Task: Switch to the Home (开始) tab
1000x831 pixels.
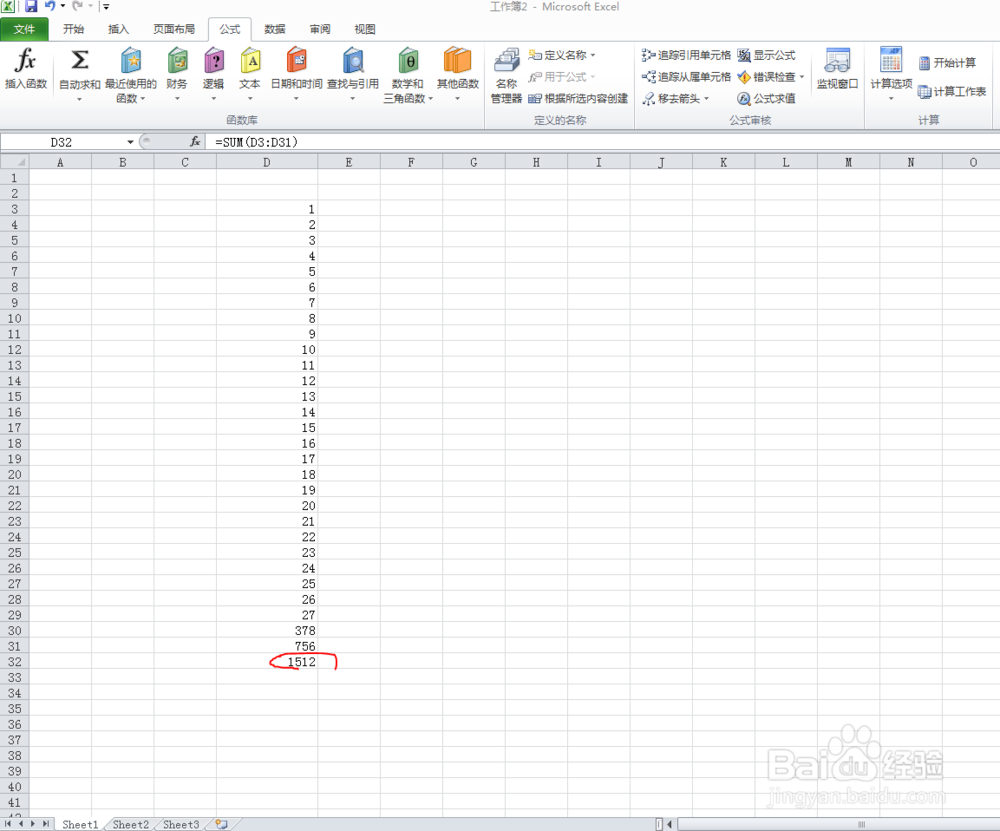Action: [73, 29]
